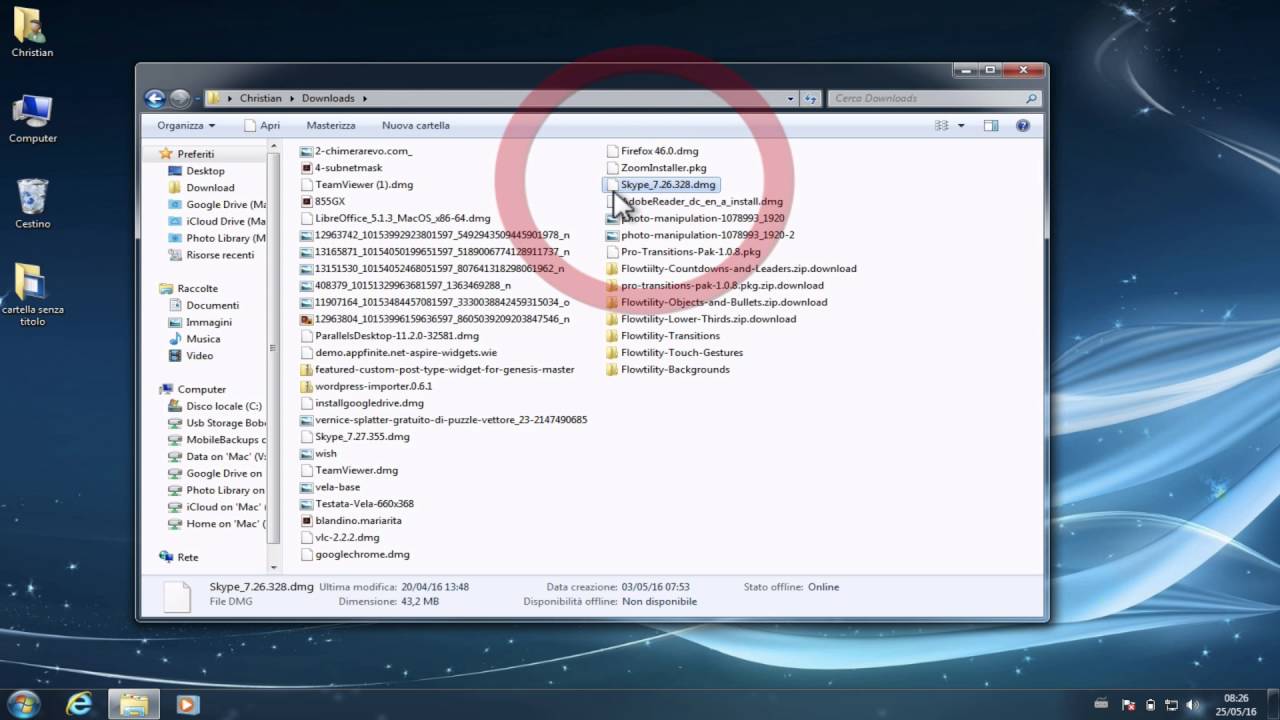This screenshot has width=1280, height=720.
Task: Select Google Drive in Preferiti sidebar
Action: [x=216, y=204]
